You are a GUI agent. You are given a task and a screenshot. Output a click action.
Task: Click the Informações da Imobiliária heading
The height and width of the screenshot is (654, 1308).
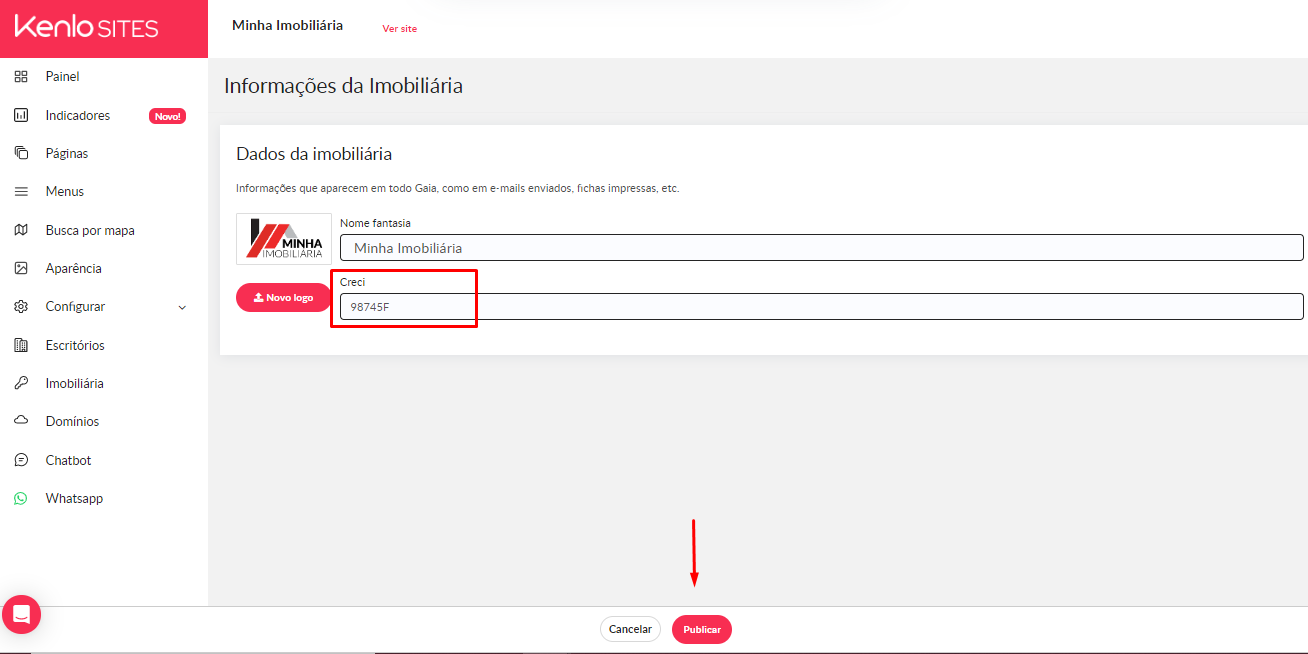click(x=343, y=86)
